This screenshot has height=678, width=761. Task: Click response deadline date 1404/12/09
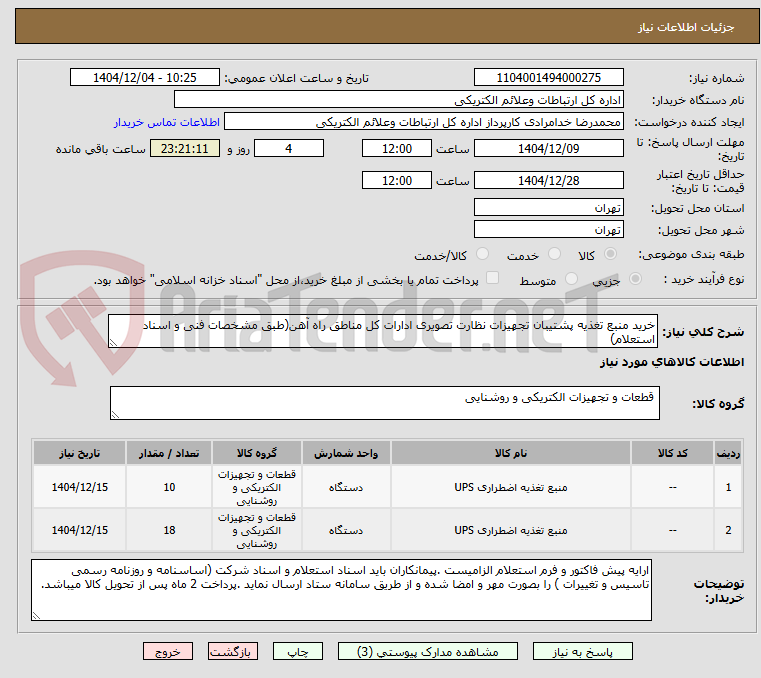[548, 149]
